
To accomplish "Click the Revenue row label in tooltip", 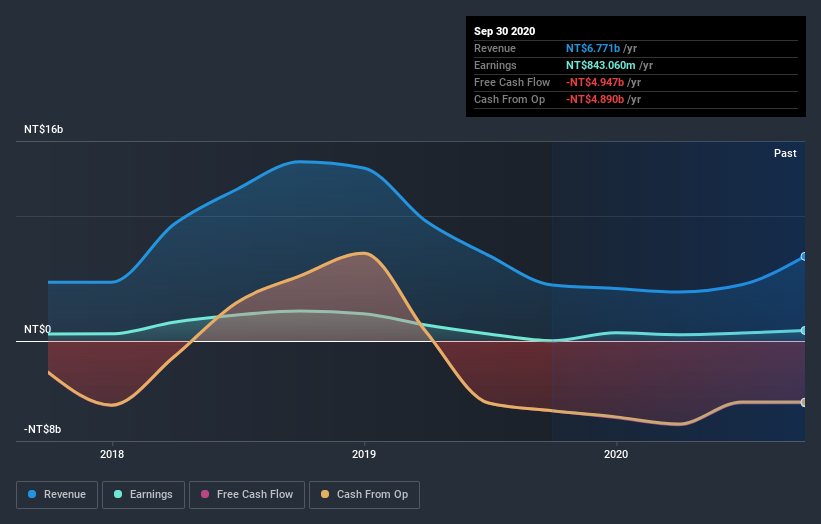I will tap(495, 48).
